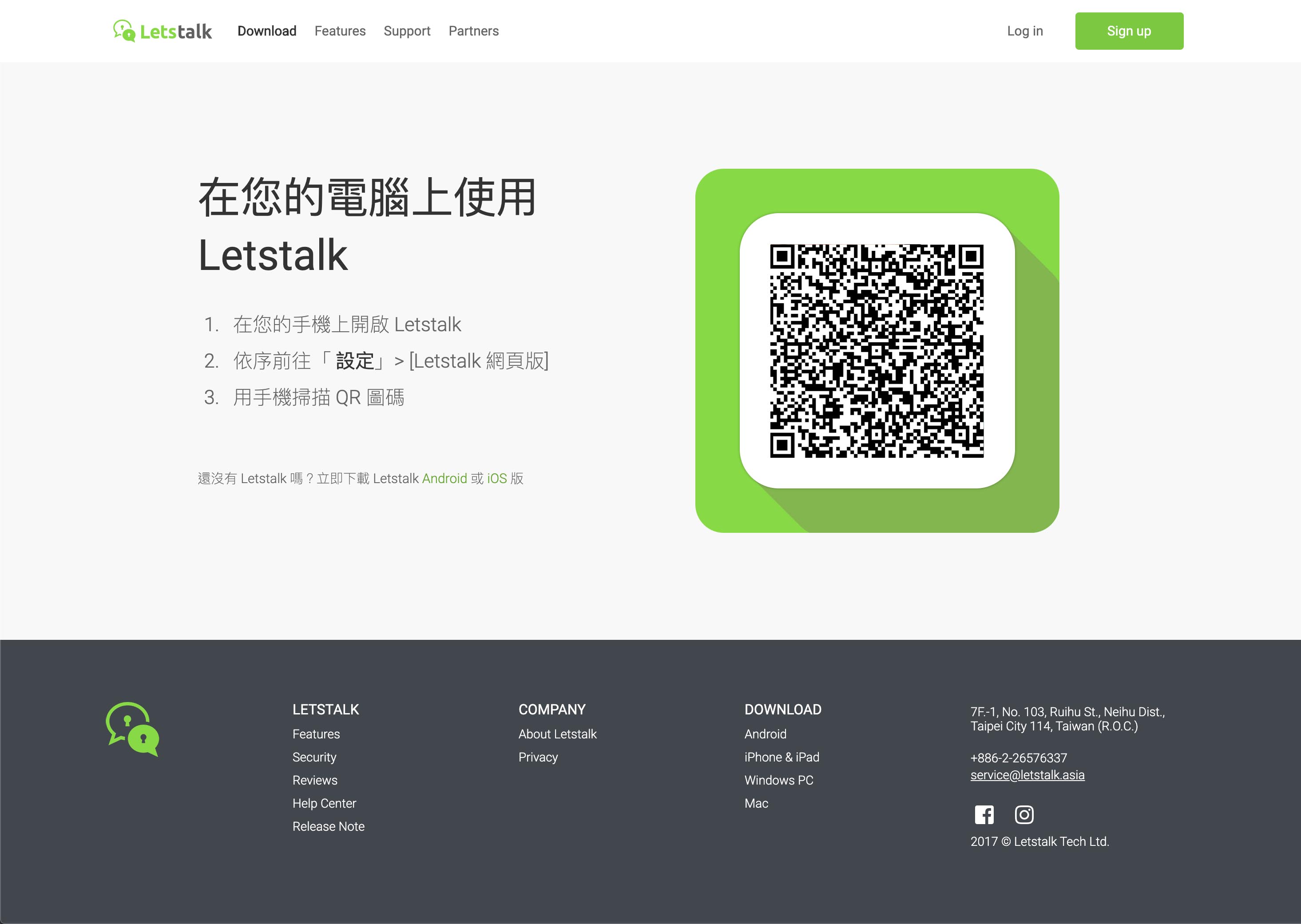
Task: Follow the green Android download link
Action: [444, 479]
